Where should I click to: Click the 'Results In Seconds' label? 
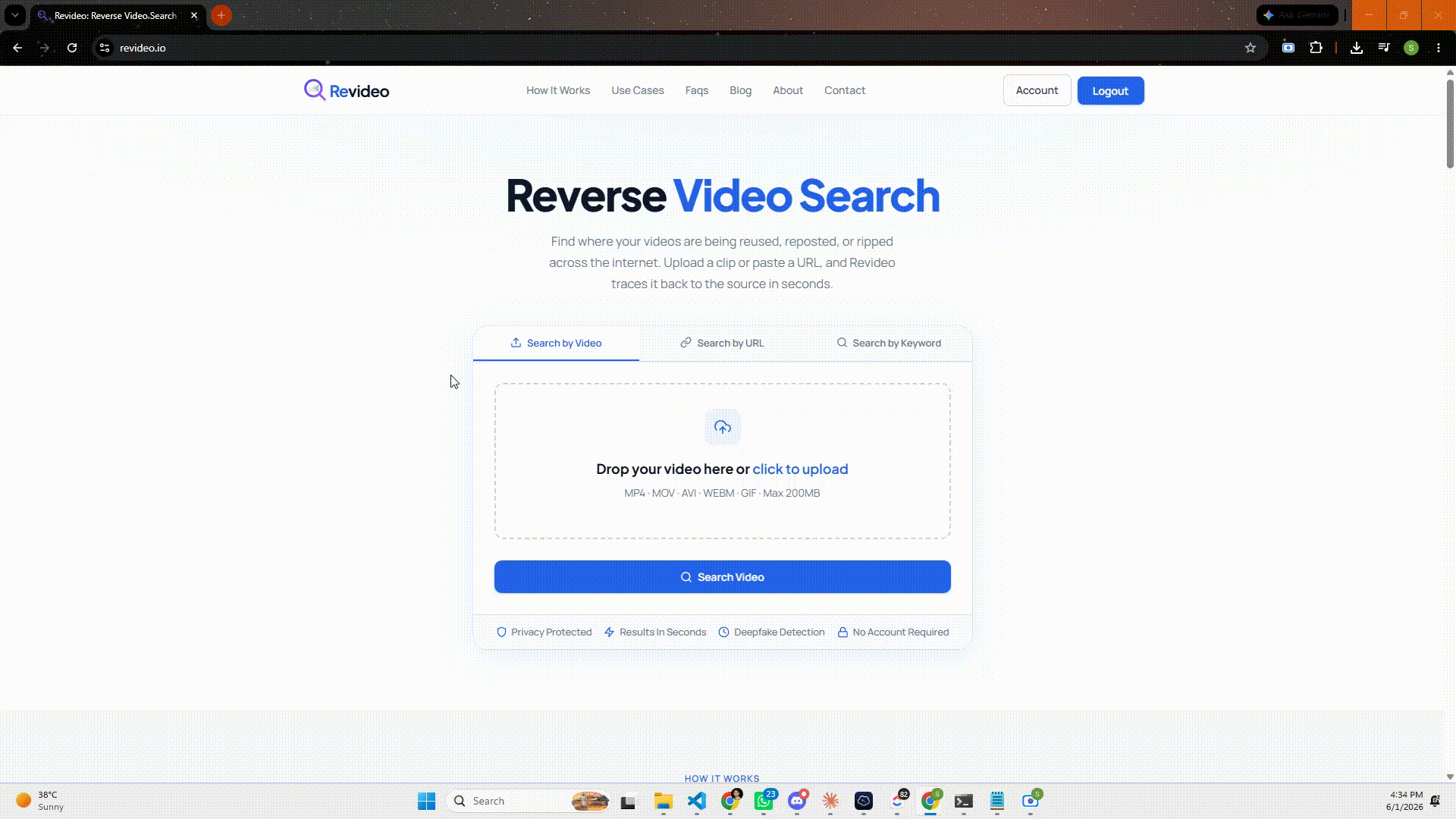(x=663, y=632)
